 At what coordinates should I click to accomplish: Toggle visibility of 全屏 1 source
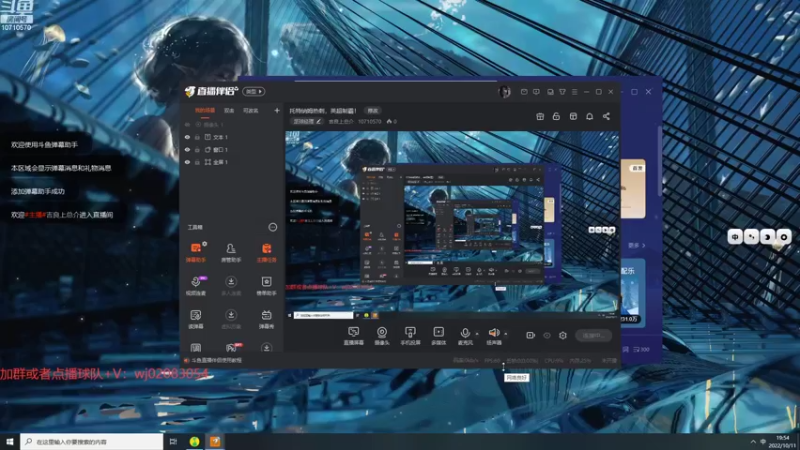coord(187,161)
